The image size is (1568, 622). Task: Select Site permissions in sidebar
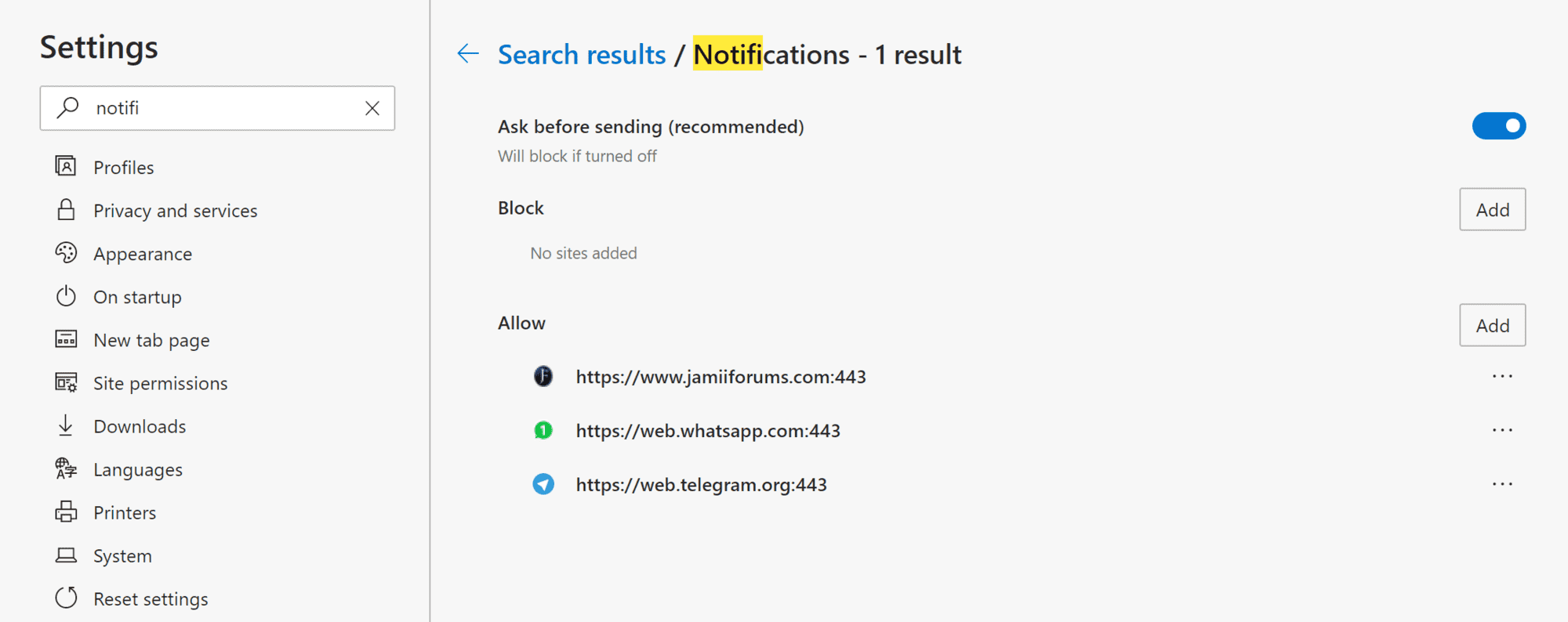pos(160,383)
